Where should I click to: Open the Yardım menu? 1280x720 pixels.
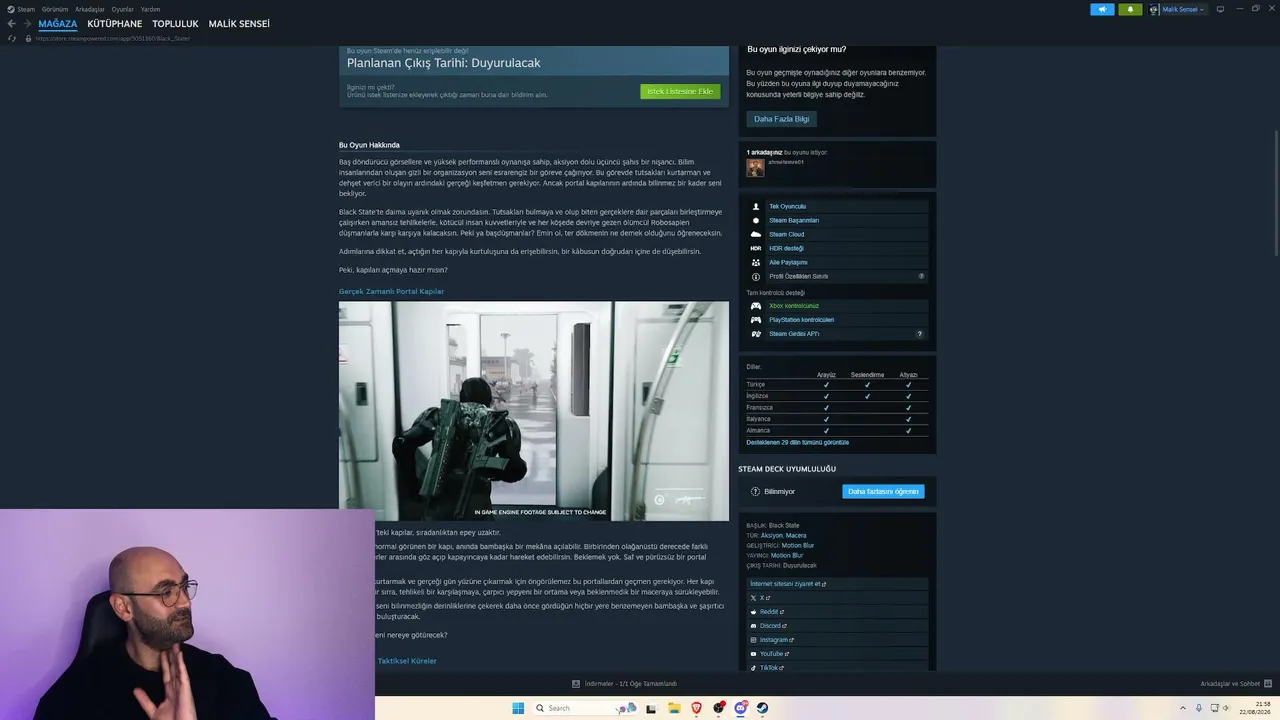point(150,9)
